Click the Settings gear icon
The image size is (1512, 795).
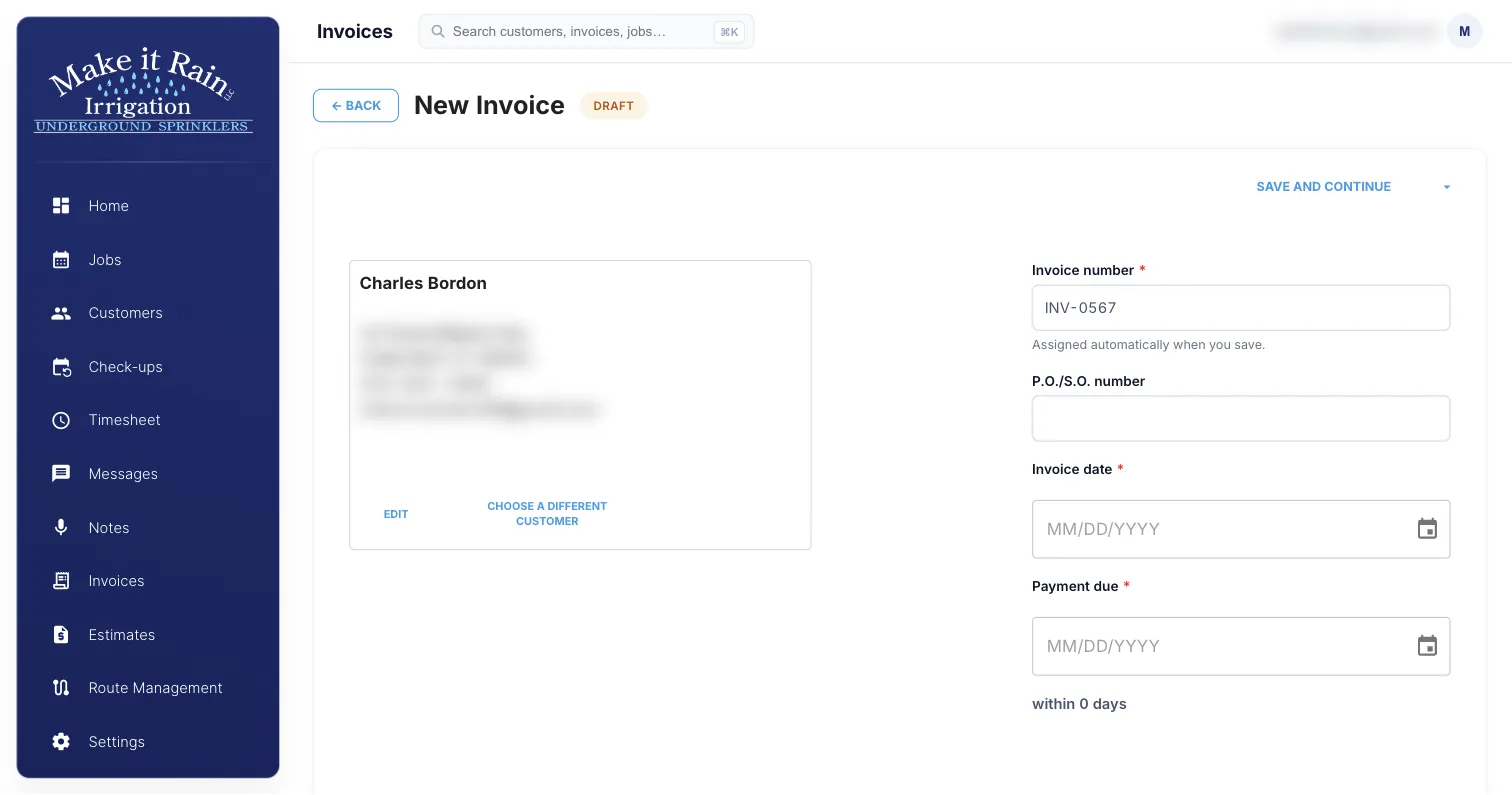[61, 742]
